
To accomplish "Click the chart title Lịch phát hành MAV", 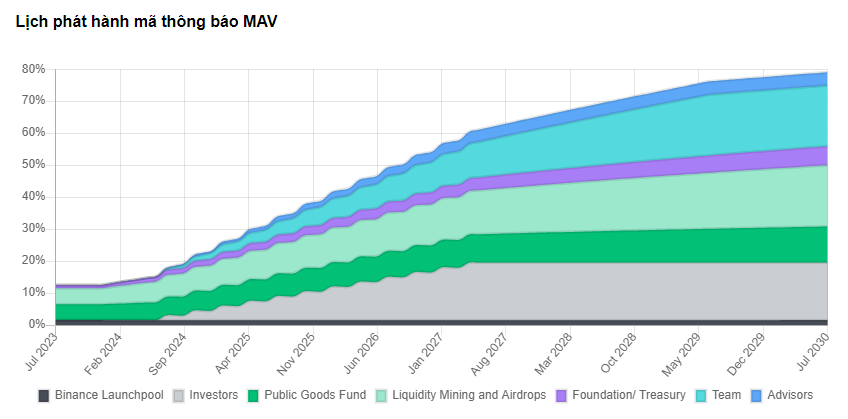I will point(146,22).
